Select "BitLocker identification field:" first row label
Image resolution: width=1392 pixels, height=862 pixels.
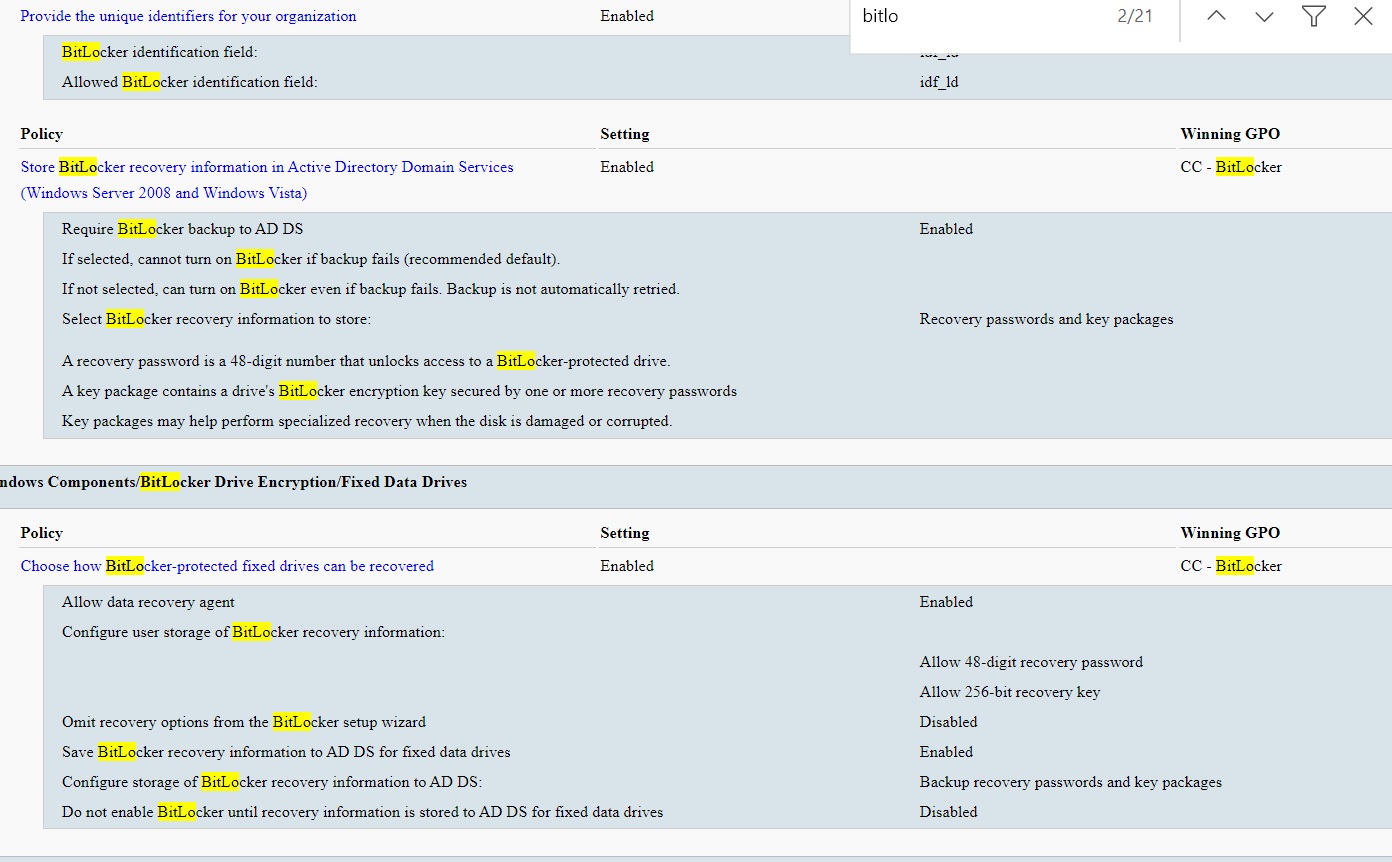(159, 52)
